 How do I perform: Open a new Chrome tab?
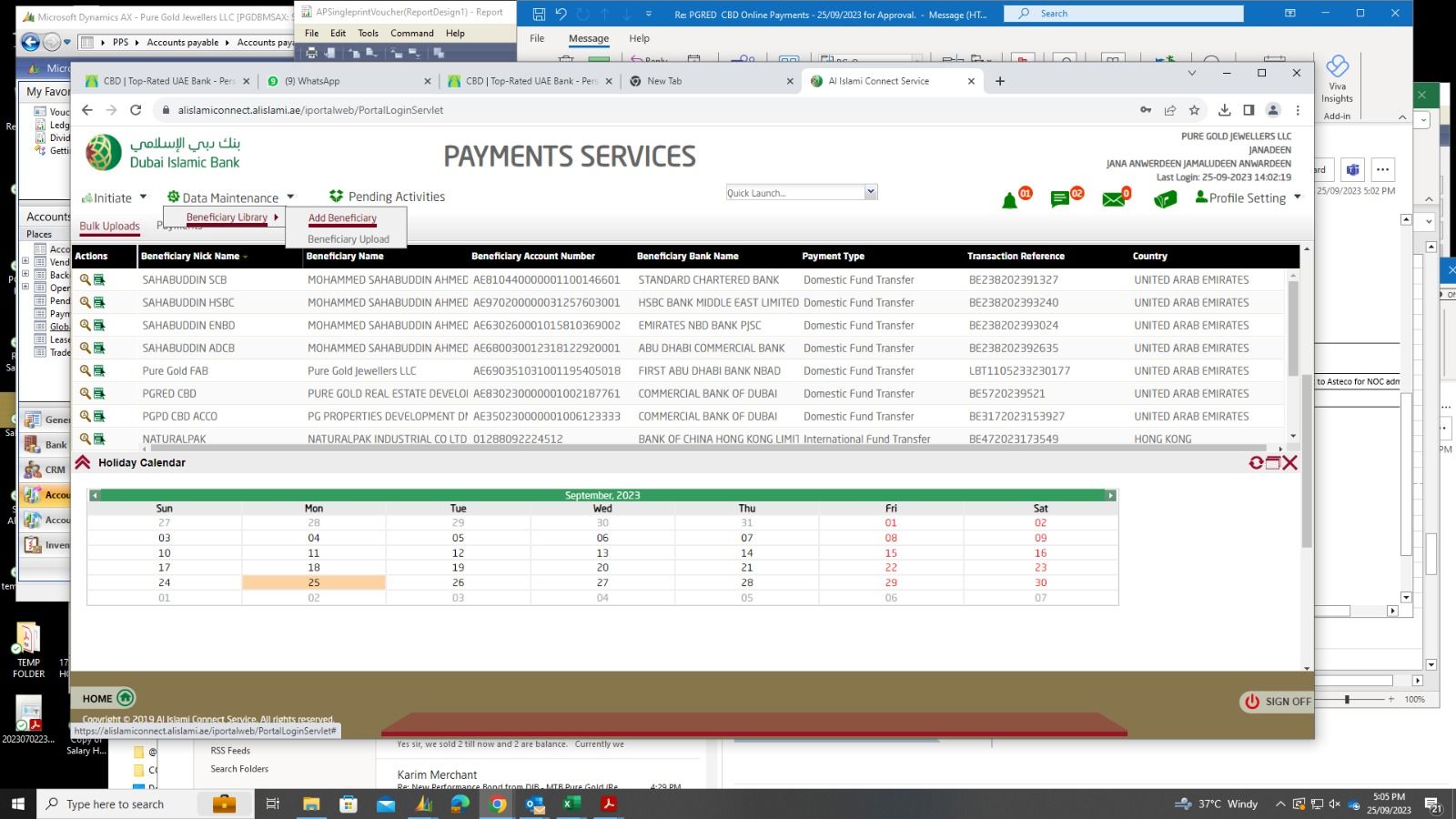1000,81
